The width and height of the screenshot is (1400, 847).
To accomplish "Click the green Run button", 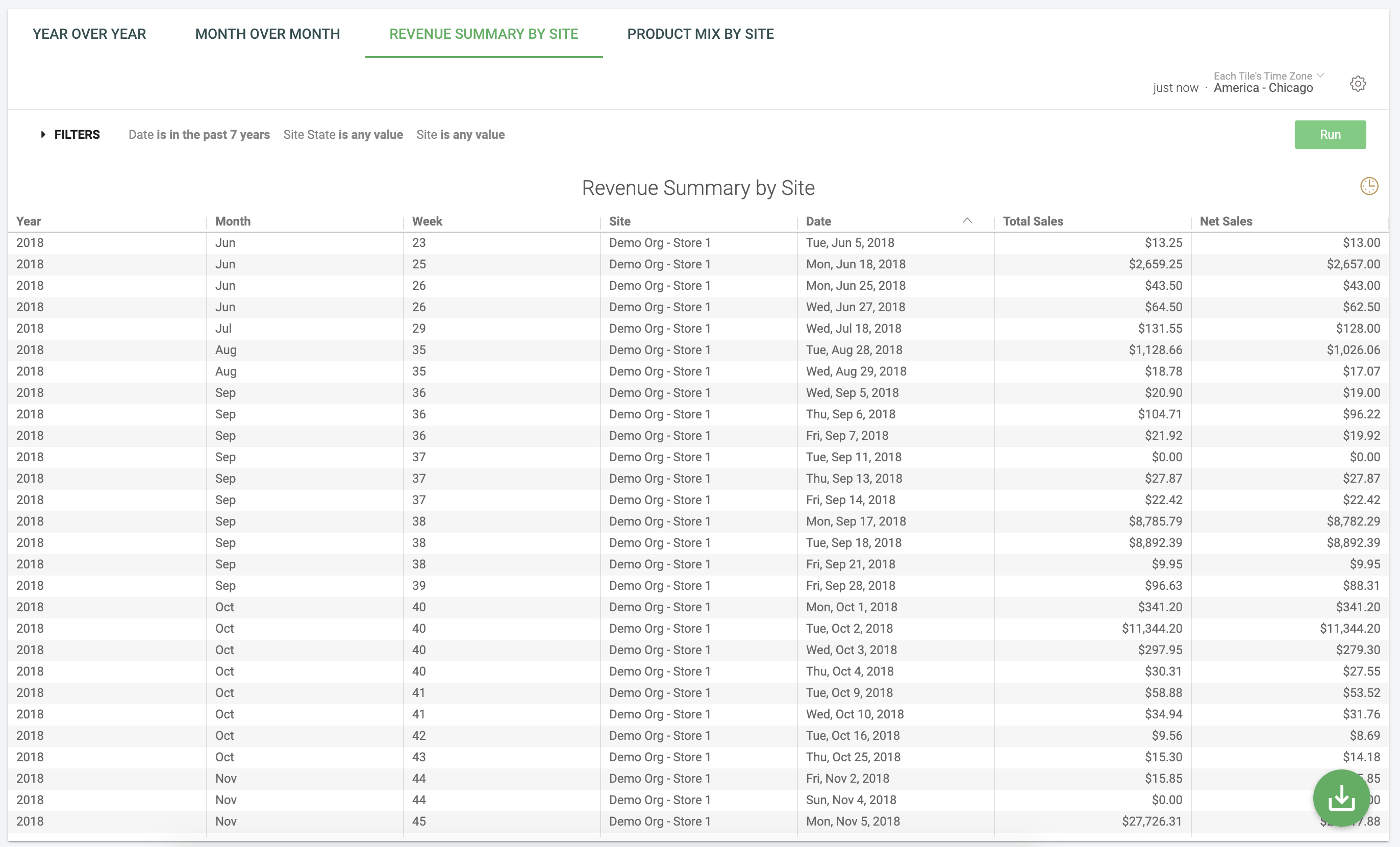I will tap(1330, 135).
